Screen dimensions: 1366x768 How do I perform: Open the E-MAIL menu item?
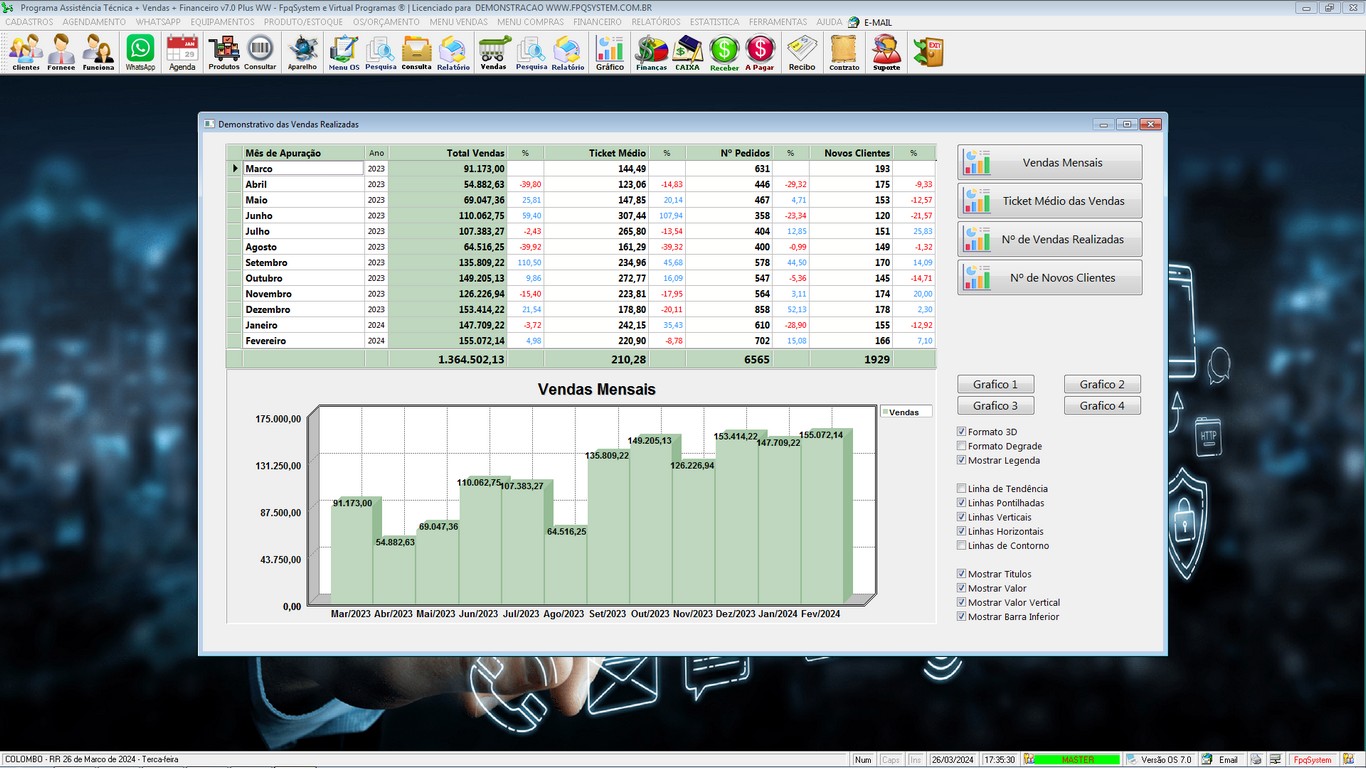870,22
